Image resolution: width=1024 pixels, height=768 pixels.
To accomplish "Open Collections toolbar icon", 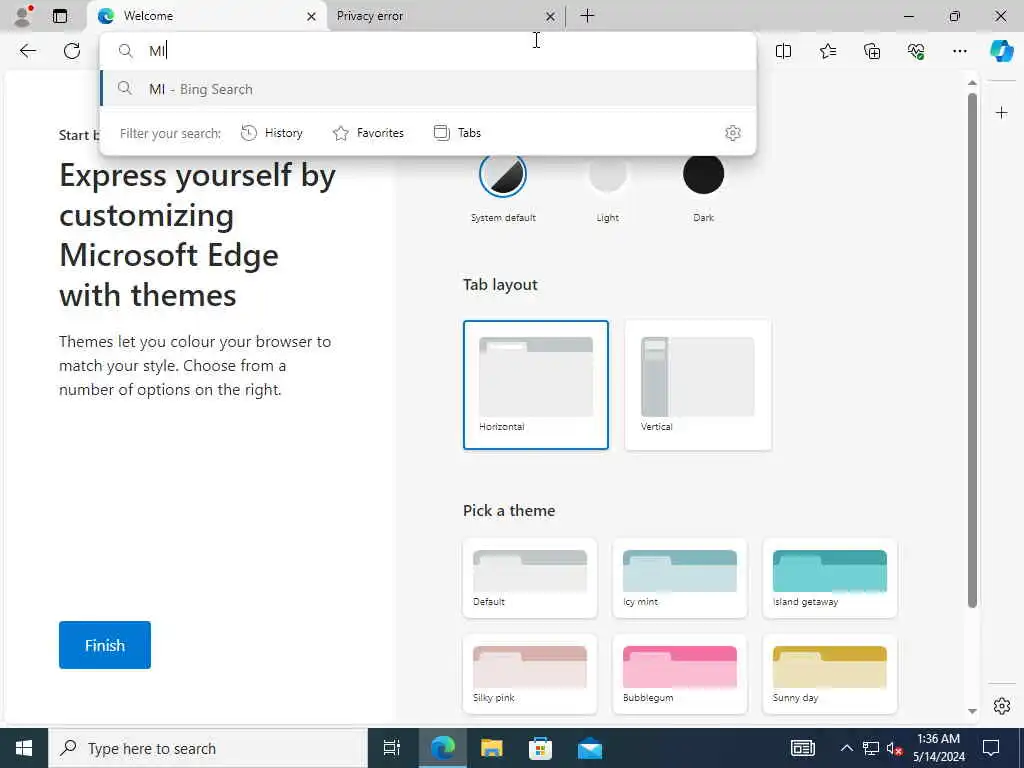I will [872, 51].
